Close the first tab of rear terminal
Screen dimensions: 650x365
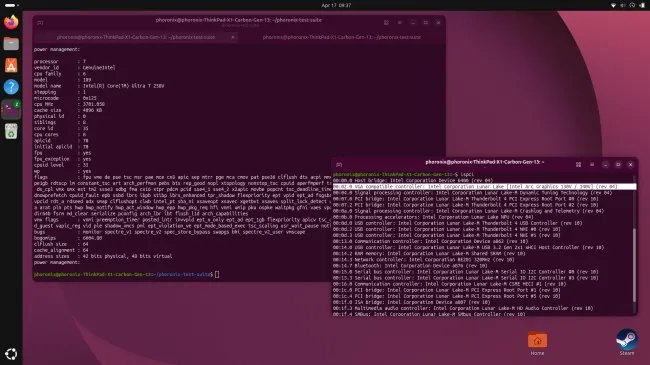pyautogui.click(x=233, y=37)
